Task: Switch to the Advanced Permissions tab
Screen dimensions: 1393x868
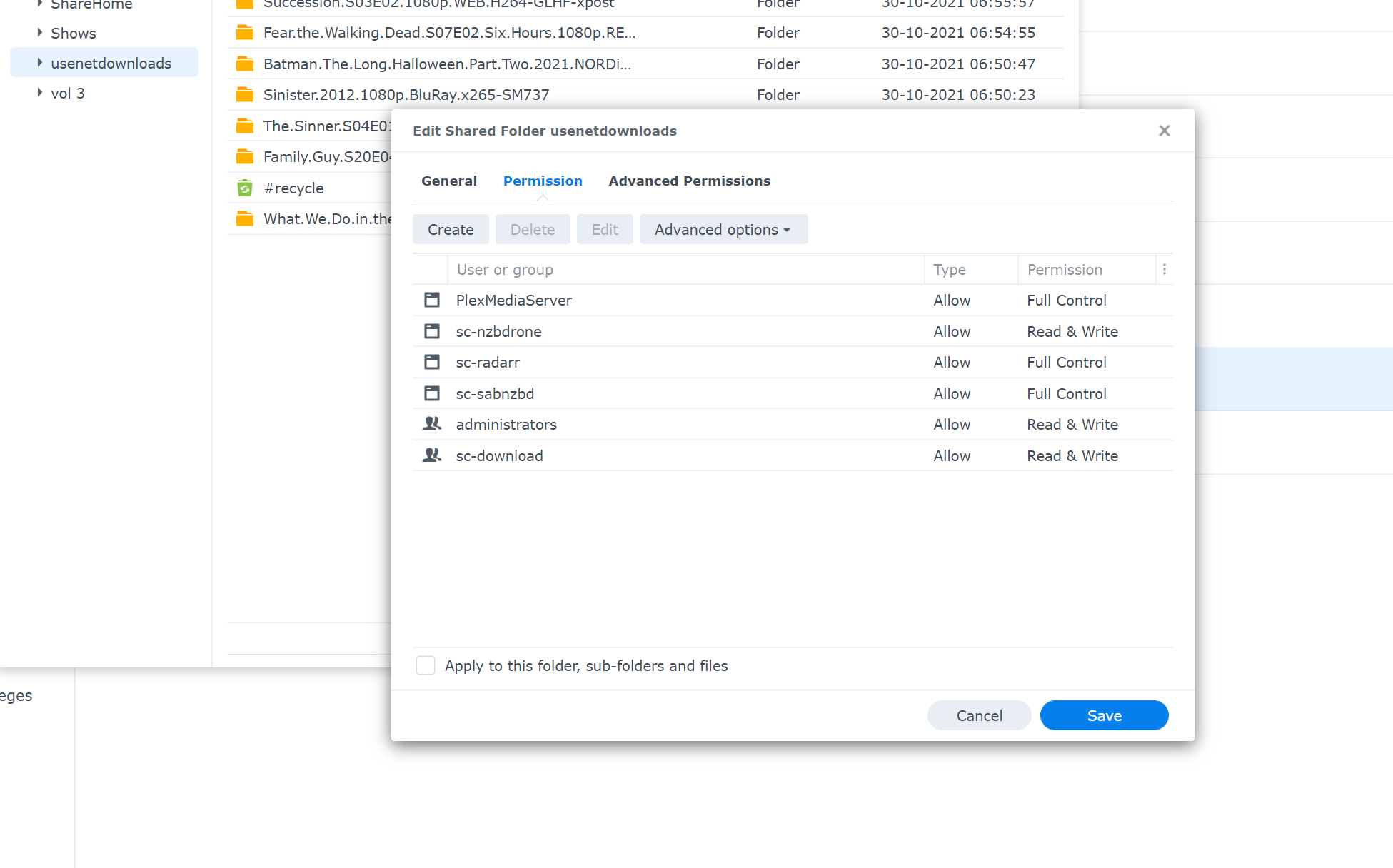Action: (x=689, y=181)
